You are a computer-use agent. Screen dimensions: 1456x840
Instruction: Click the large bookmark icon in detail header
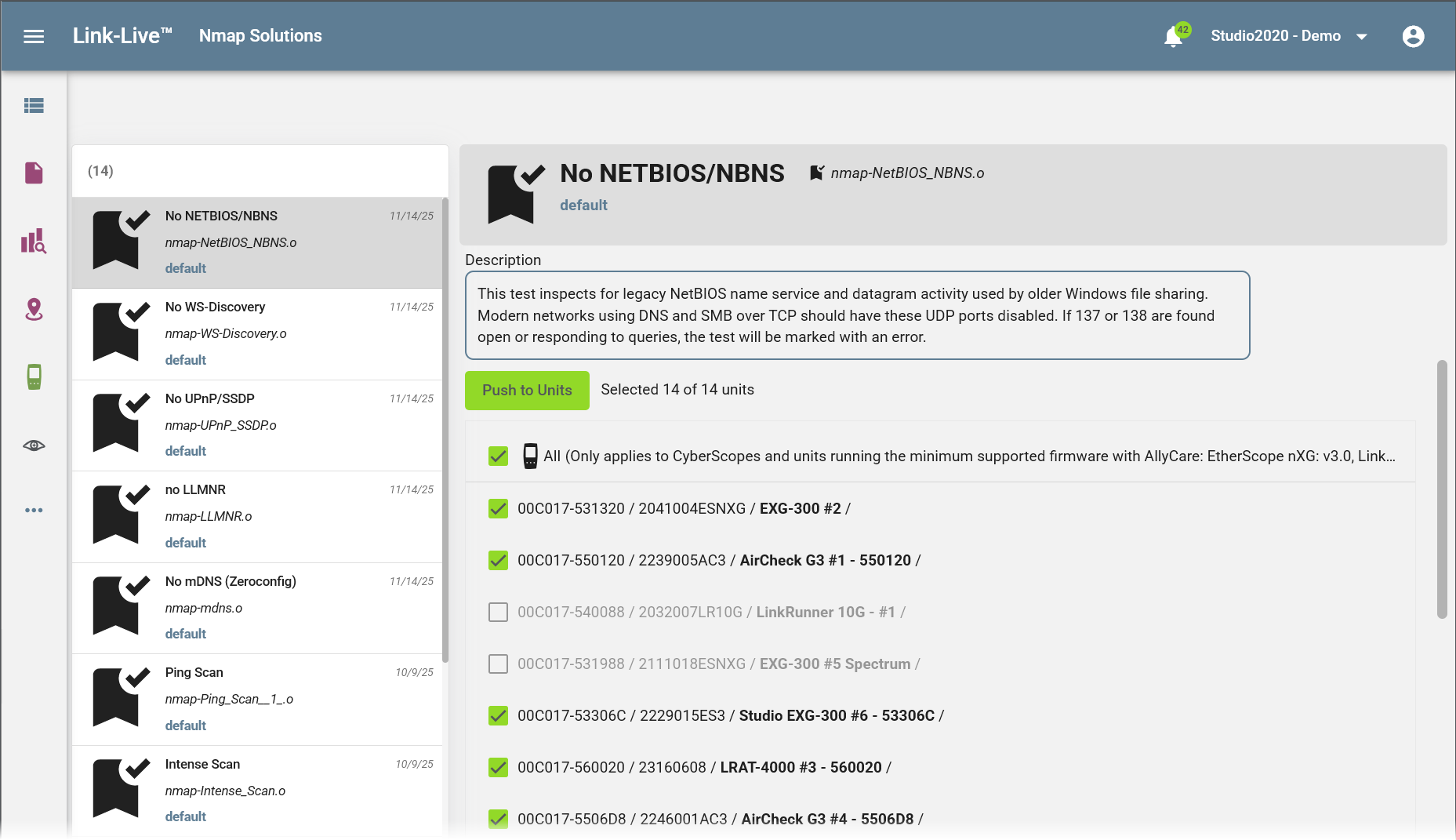(516, 194)
